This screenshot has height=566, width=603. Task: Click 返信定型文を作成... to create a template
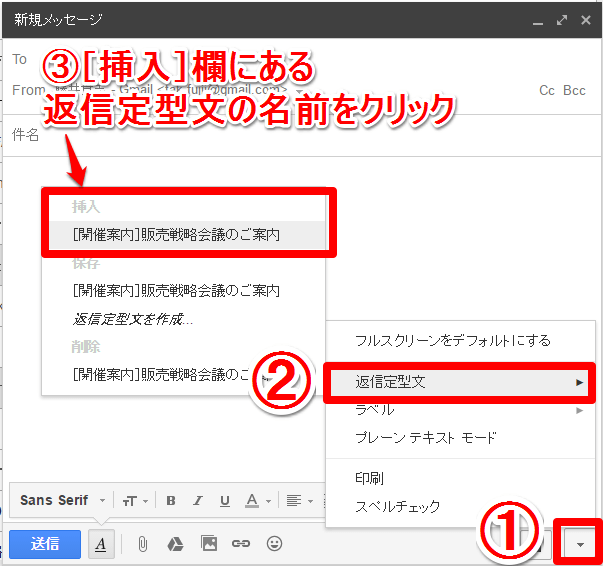(x=183, y=319)
